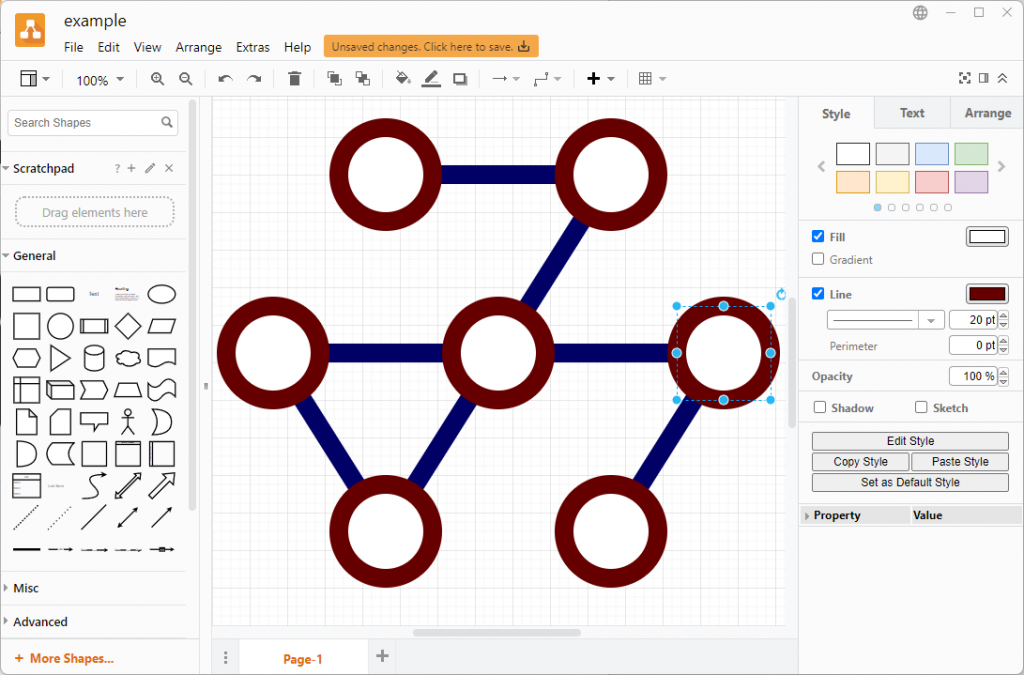Click Unsaved changes save button

431,47
